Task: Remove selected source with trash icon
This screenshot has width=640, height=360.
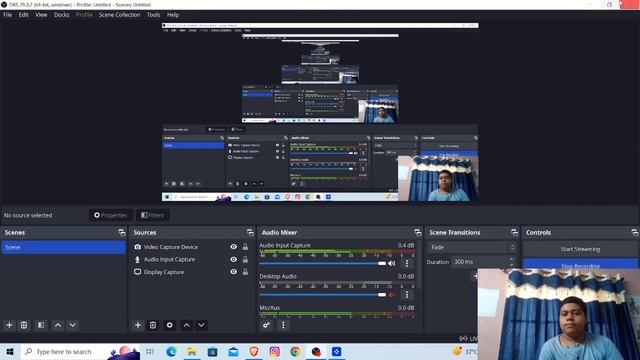Action: 153,325
